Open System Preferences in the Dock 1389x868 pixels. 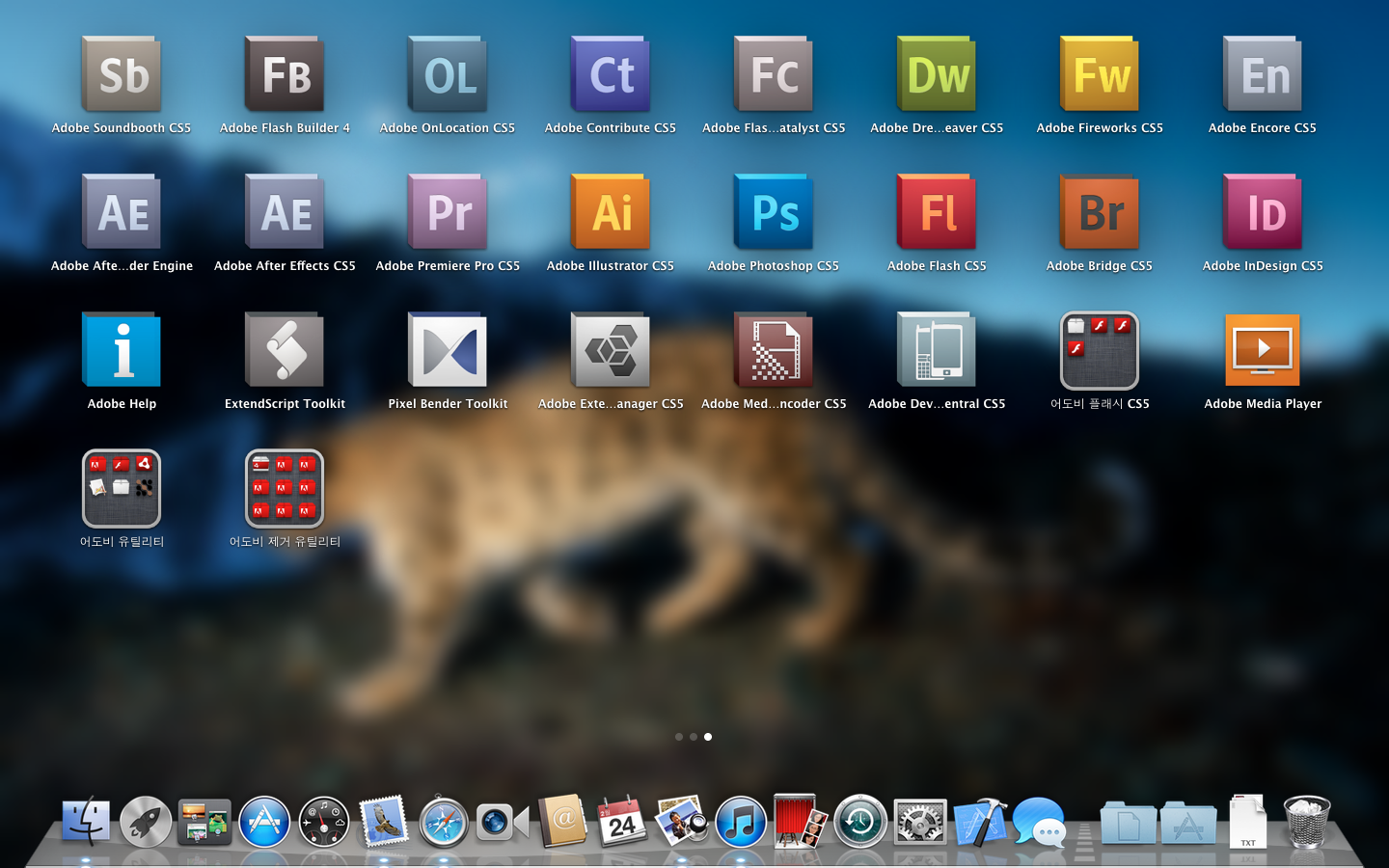[x=920, y=823]
